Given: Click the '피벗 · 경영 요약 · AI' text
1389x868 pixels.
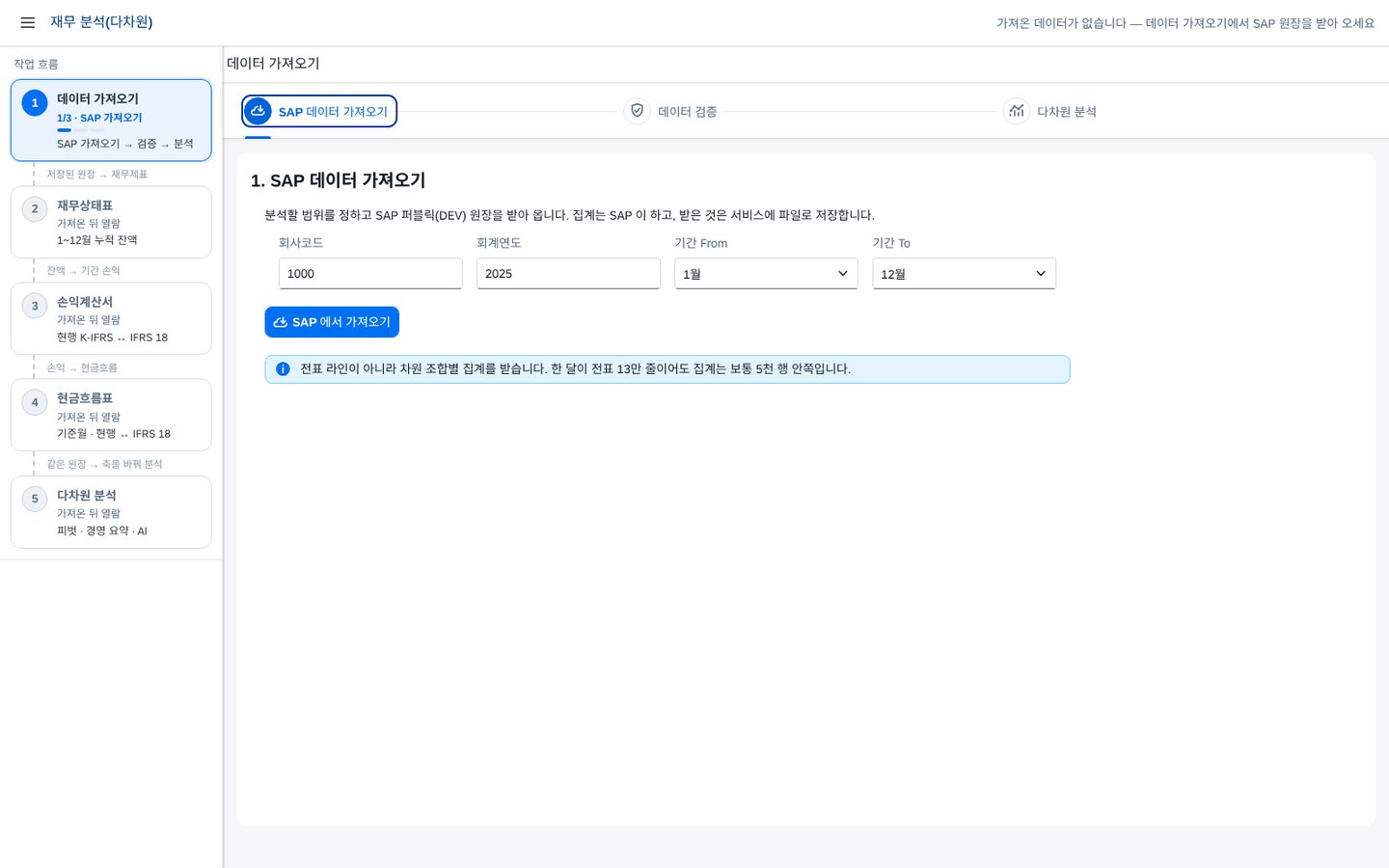Looking at the screenshot, I should coord(102,531).
